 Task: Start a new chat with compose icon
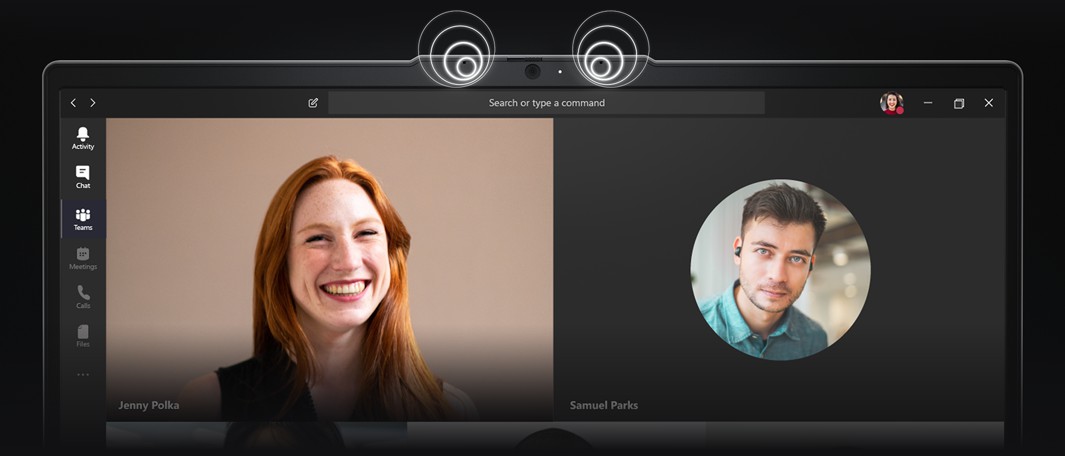tap(313, 103)
